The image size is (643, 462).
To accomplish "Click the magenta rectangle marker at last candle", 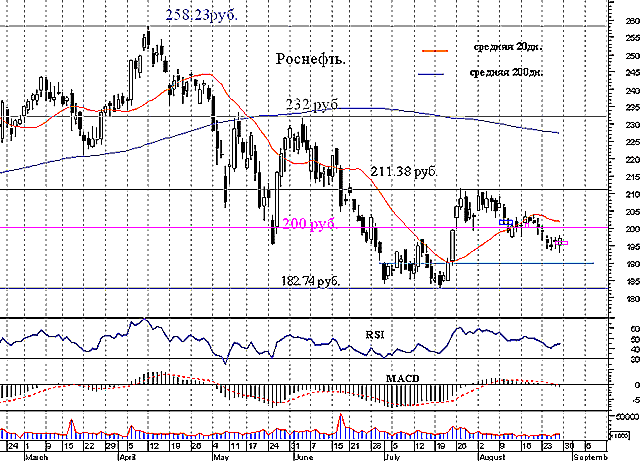I will pos(561,243).
